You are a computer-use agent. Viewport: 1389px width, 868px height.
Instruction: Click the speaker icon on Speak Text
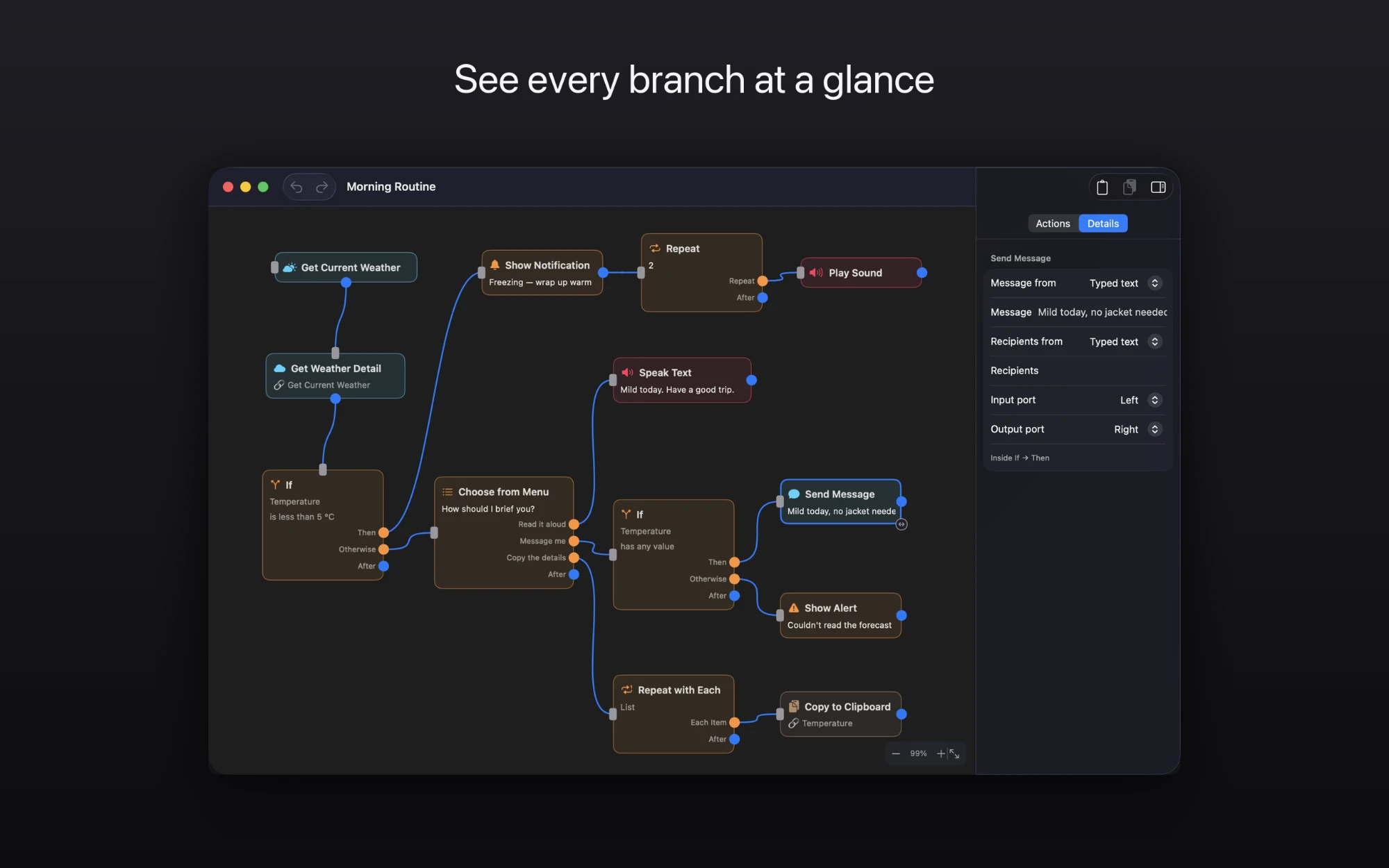click(x=627, y=373)
